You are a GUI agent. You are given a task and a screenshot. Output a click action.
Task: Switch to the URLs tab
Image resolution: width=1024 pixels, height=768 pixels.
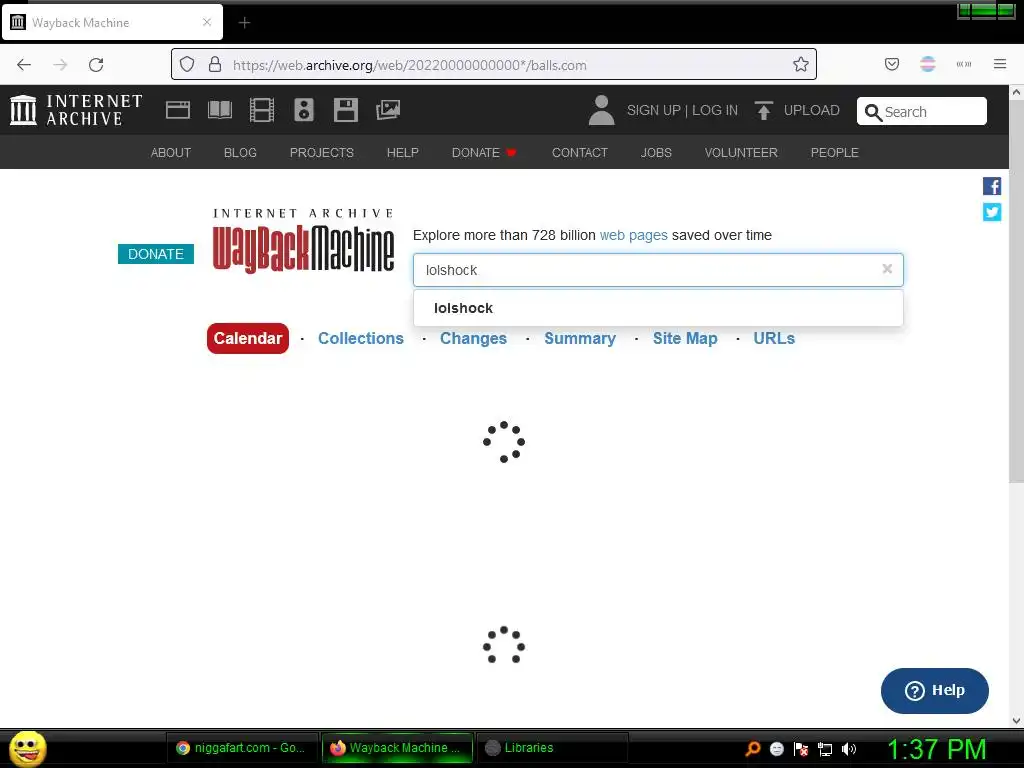point(774,338)
